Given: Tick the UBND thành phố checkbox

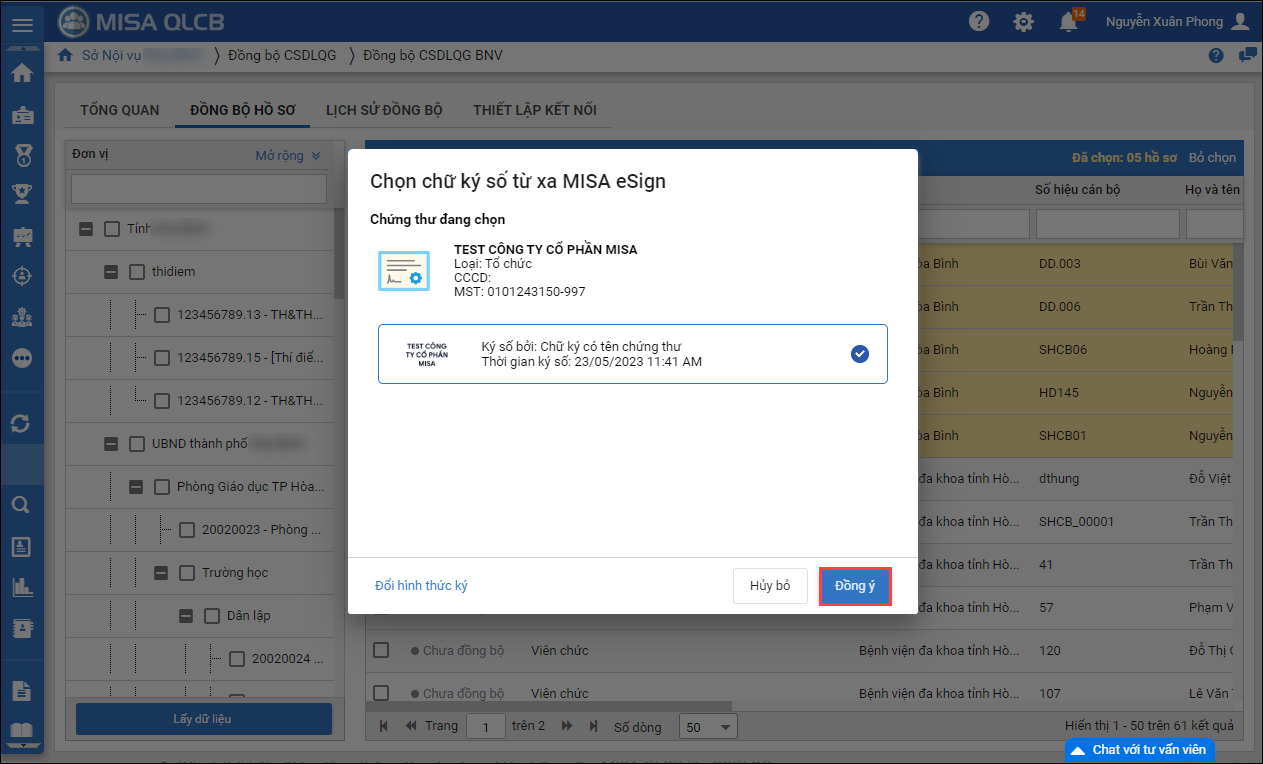Looking at the screenshot, I should coord(137,444).
